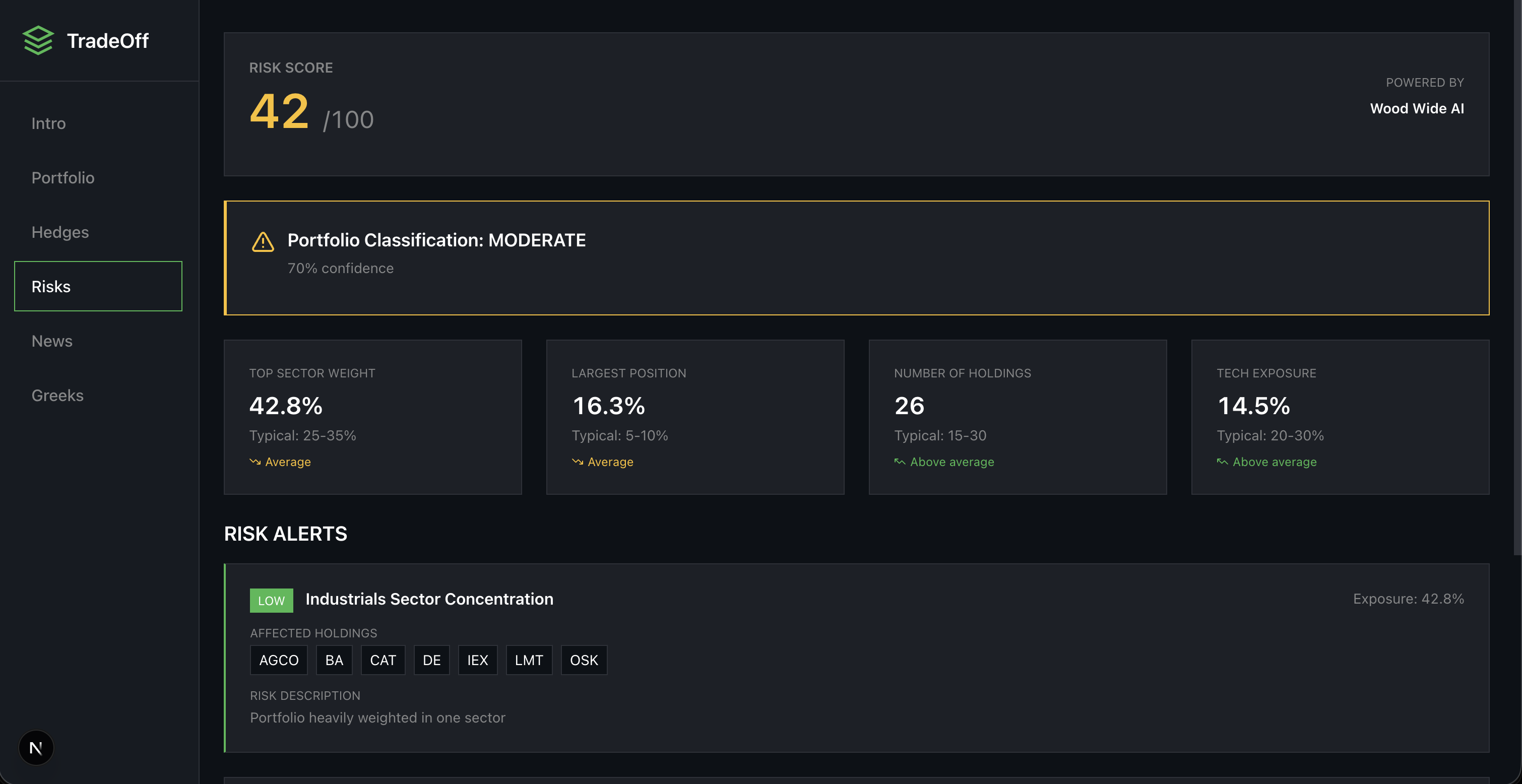This screenshot has width=1522, height=784.
Task: Navigate to Hedges in sidebar
Action: click(x=60, y=232)
